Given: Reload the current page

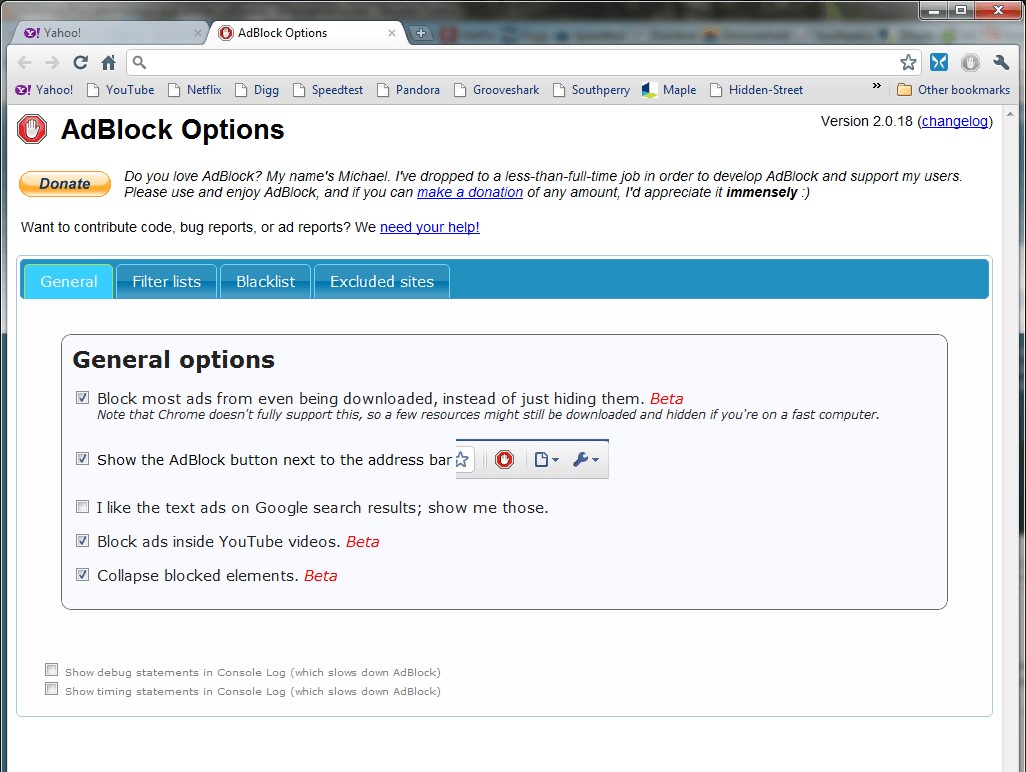Looking at the screenshot, I should 80,61.
